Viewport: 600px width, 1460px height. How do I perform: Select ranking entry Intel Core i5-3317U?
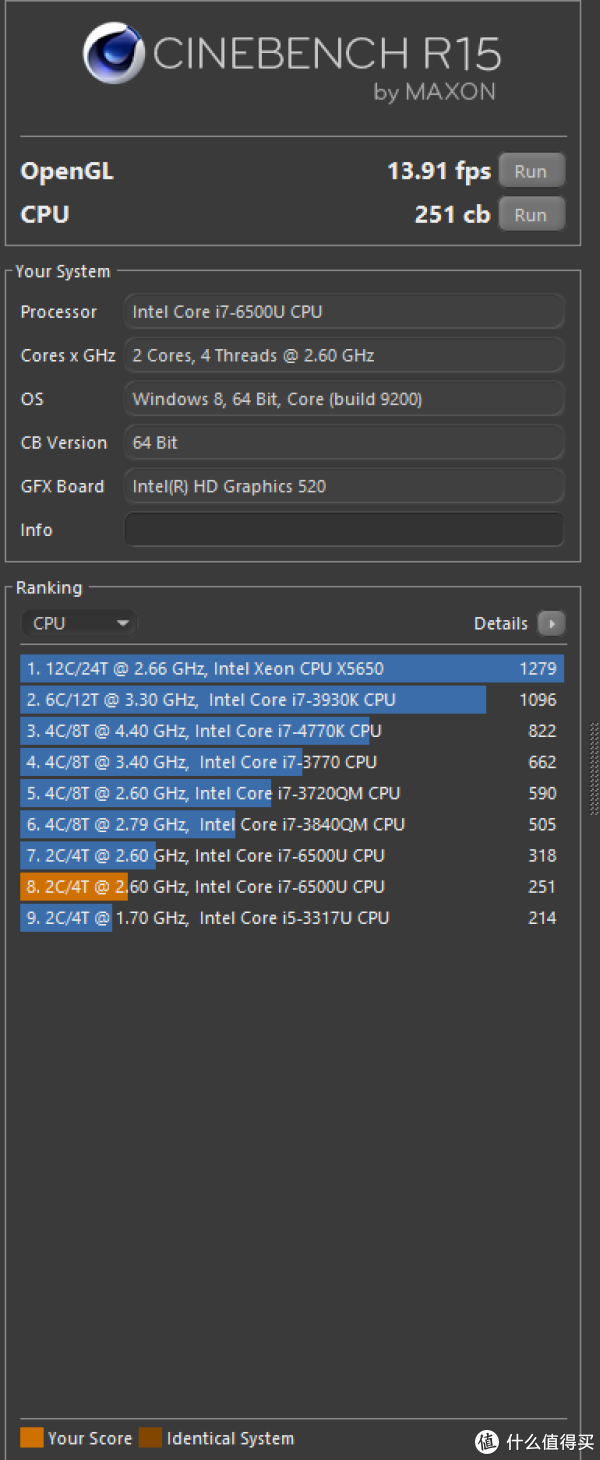point(292,917)
